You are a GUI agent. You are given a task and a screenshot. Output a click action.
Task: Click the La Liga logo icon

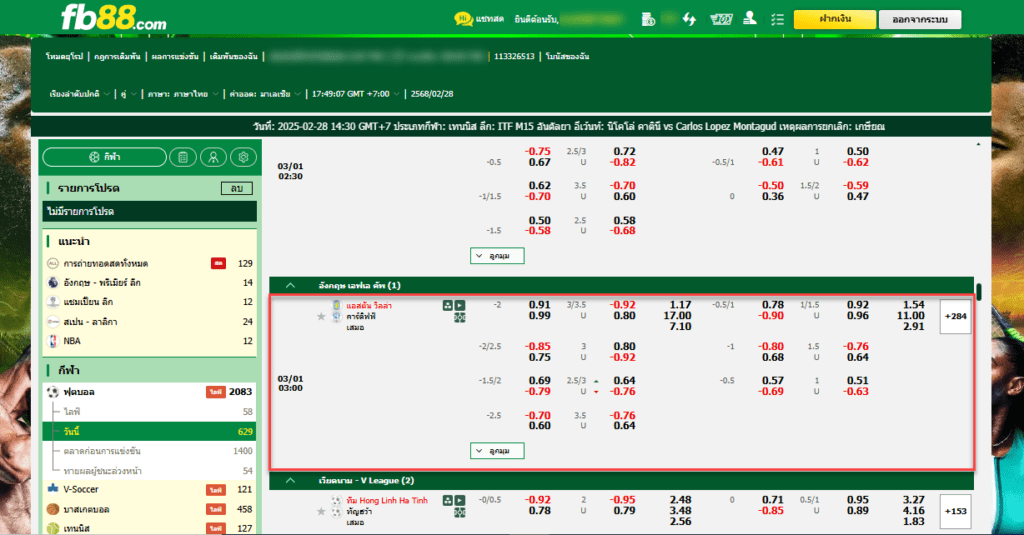[53, 321]
